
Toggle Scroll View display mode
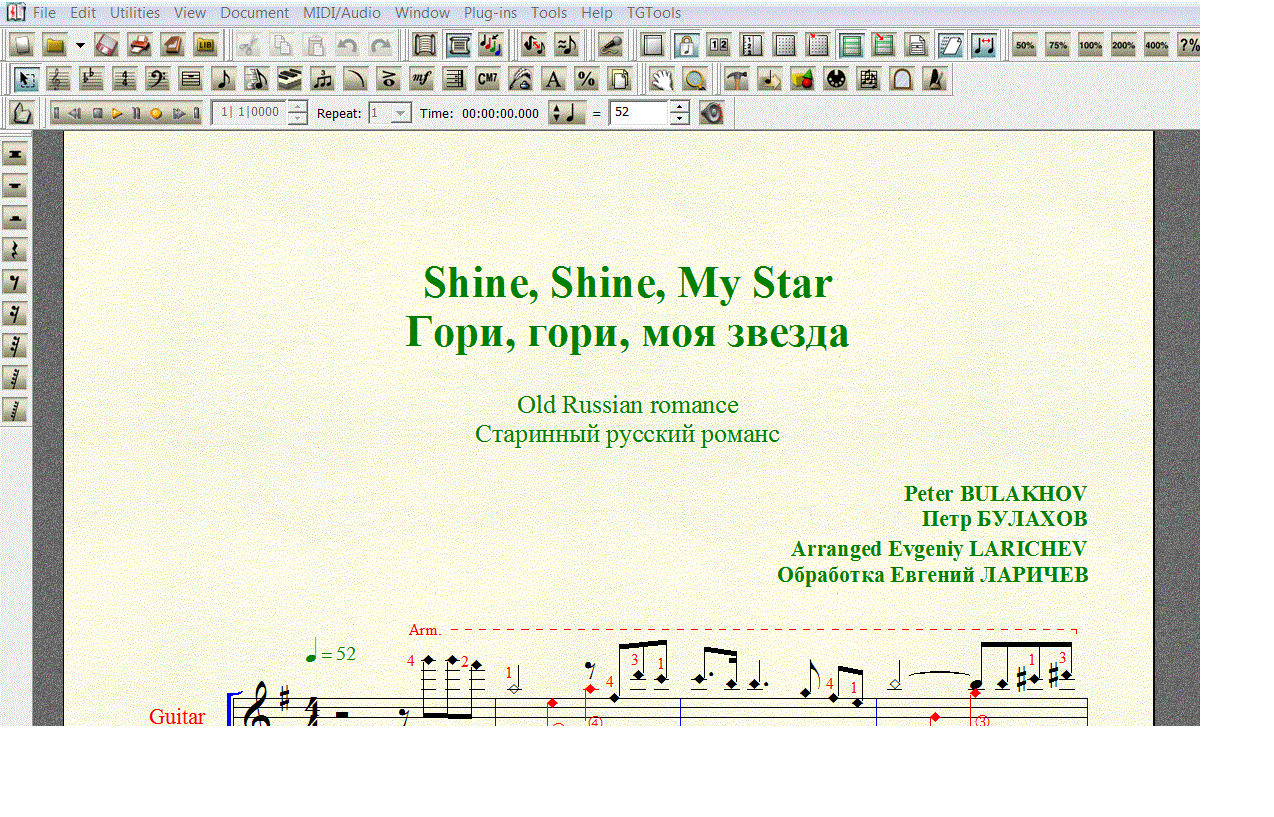[x=459, y=45]
